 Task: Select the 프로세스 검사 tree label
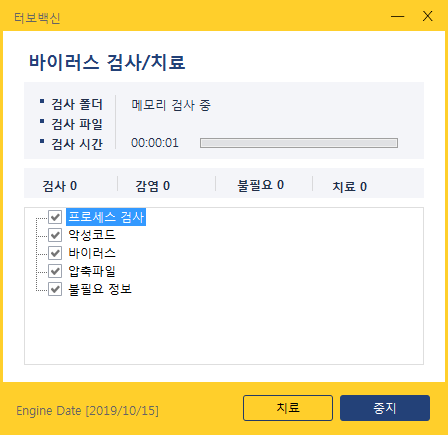(x=106, y=217)
